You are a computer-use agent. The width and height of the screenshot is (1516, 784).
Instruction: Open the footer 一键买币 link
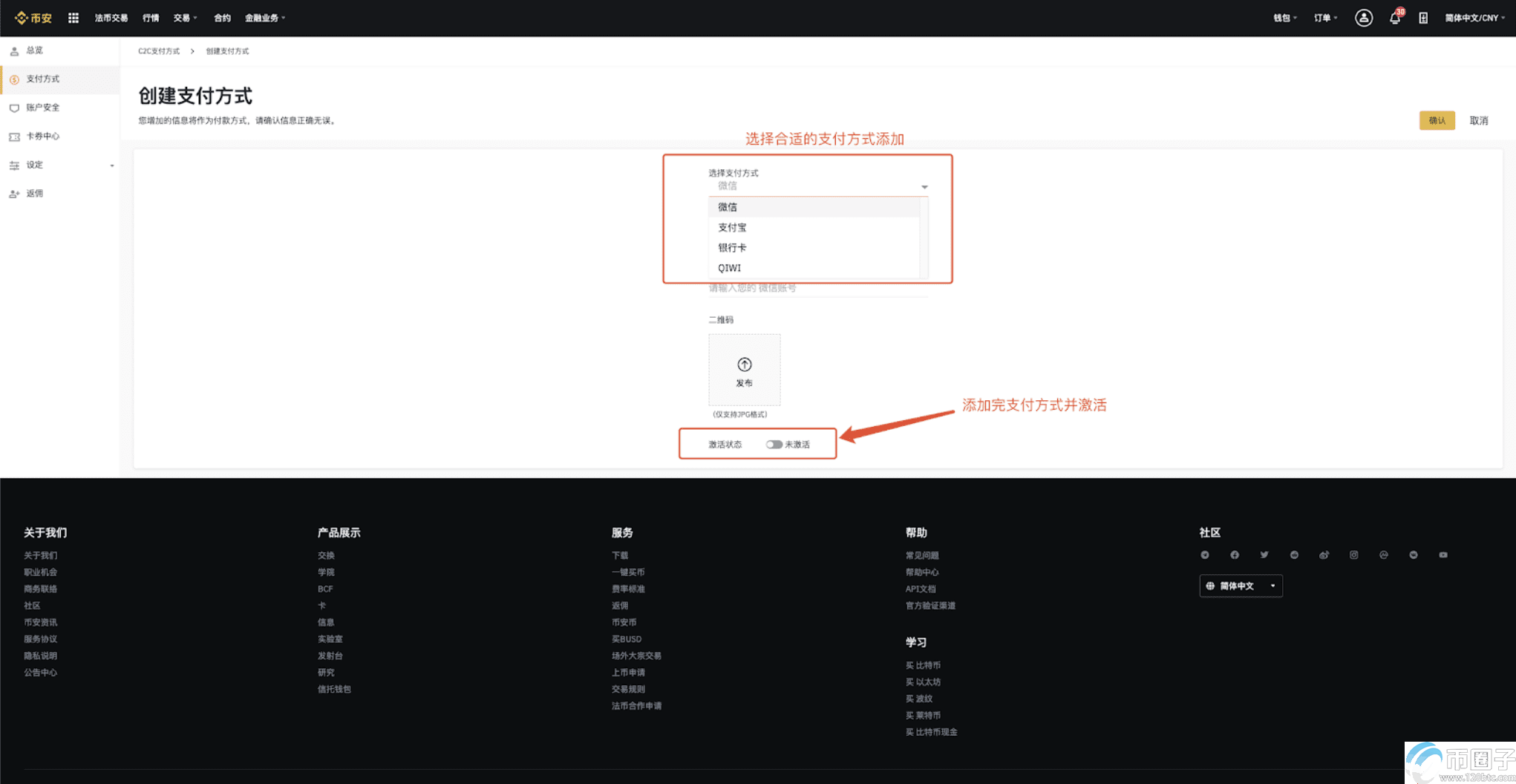628,572
